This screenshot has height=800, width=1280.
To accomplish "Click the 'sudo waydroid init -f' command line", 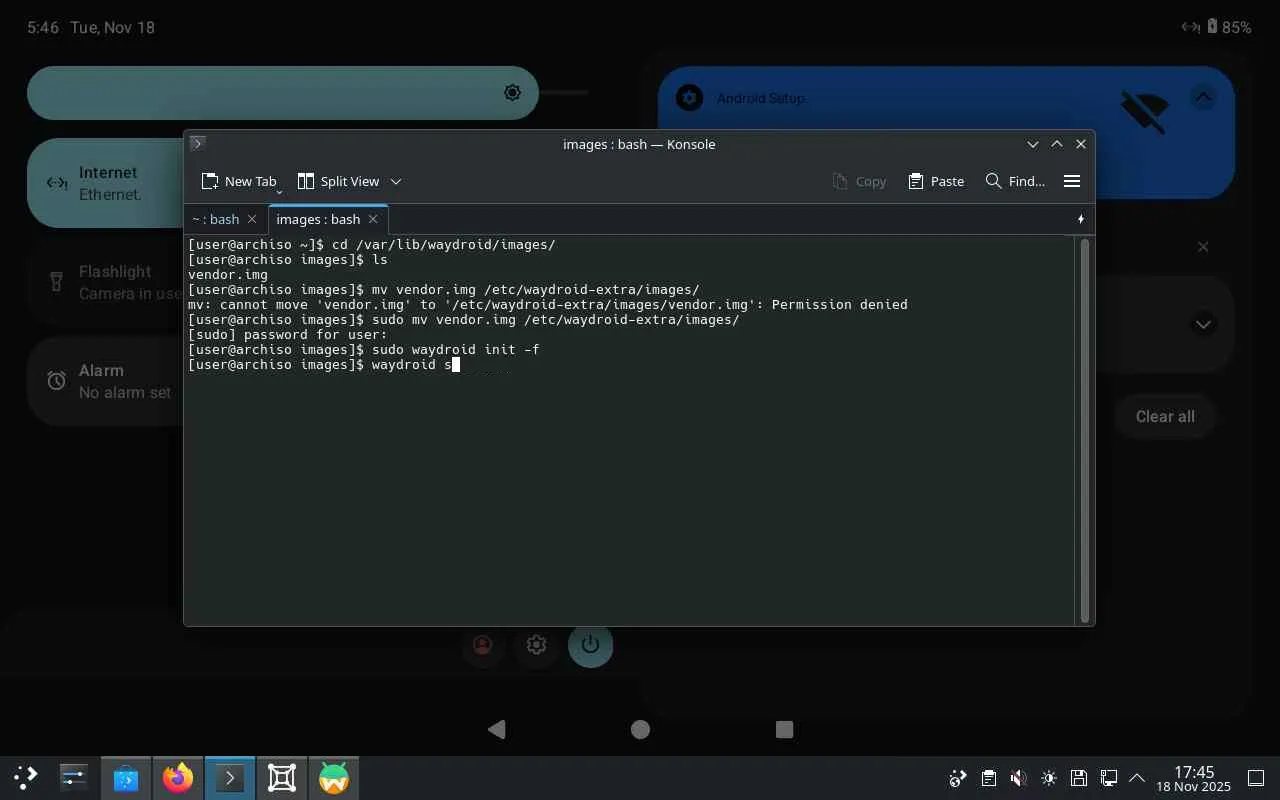I will [364, 349].
